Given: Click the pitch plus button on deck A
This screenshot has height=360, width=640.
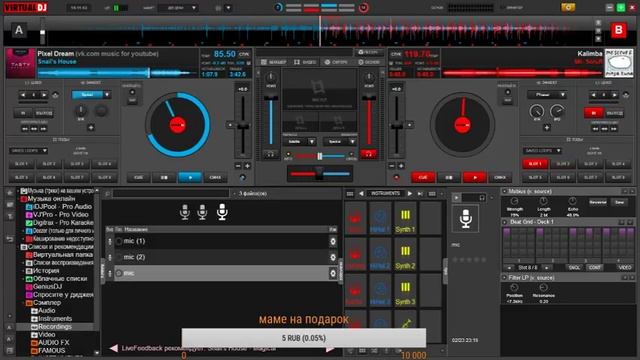Looking at the screenshot, I should pyautogui.click(x=247, y=166).
